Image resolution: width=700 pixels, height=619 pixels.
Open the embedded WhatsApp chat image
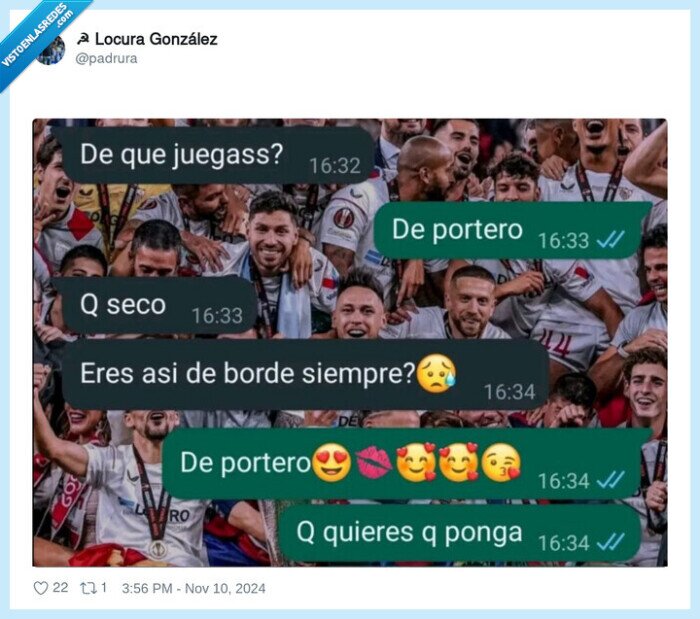click(x=350, y=343)
